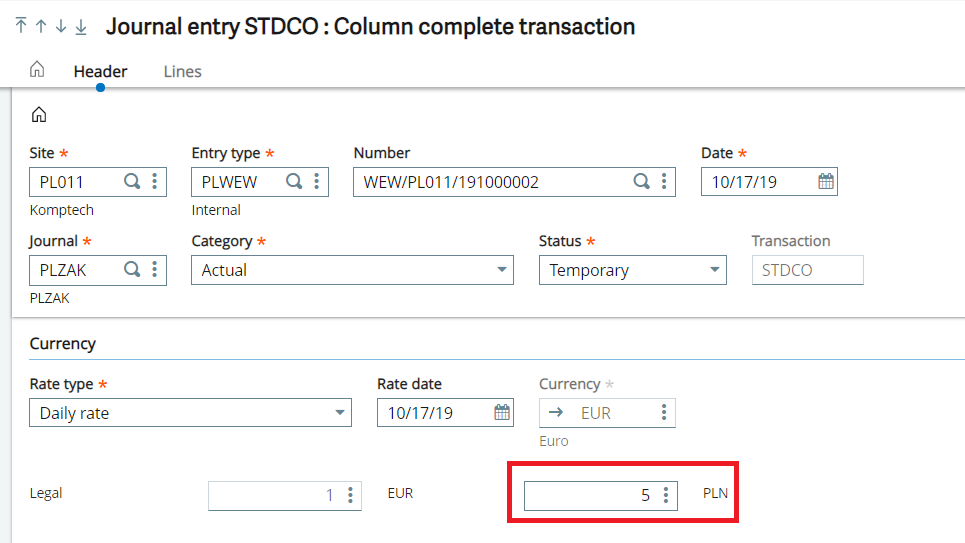Image resolution: width=965 pixels, height=543 pixels.
Task: Click the Number field WEW/PL011/191000002
Action: (514, 182)
